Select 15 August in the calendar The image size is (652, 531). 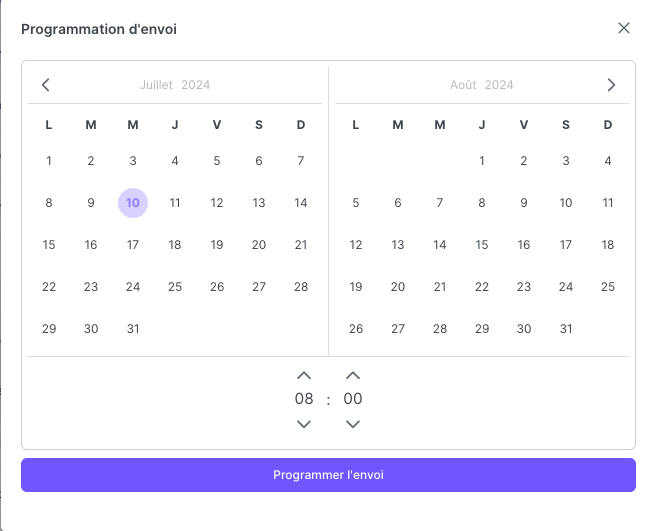click(x=482, y=245)
